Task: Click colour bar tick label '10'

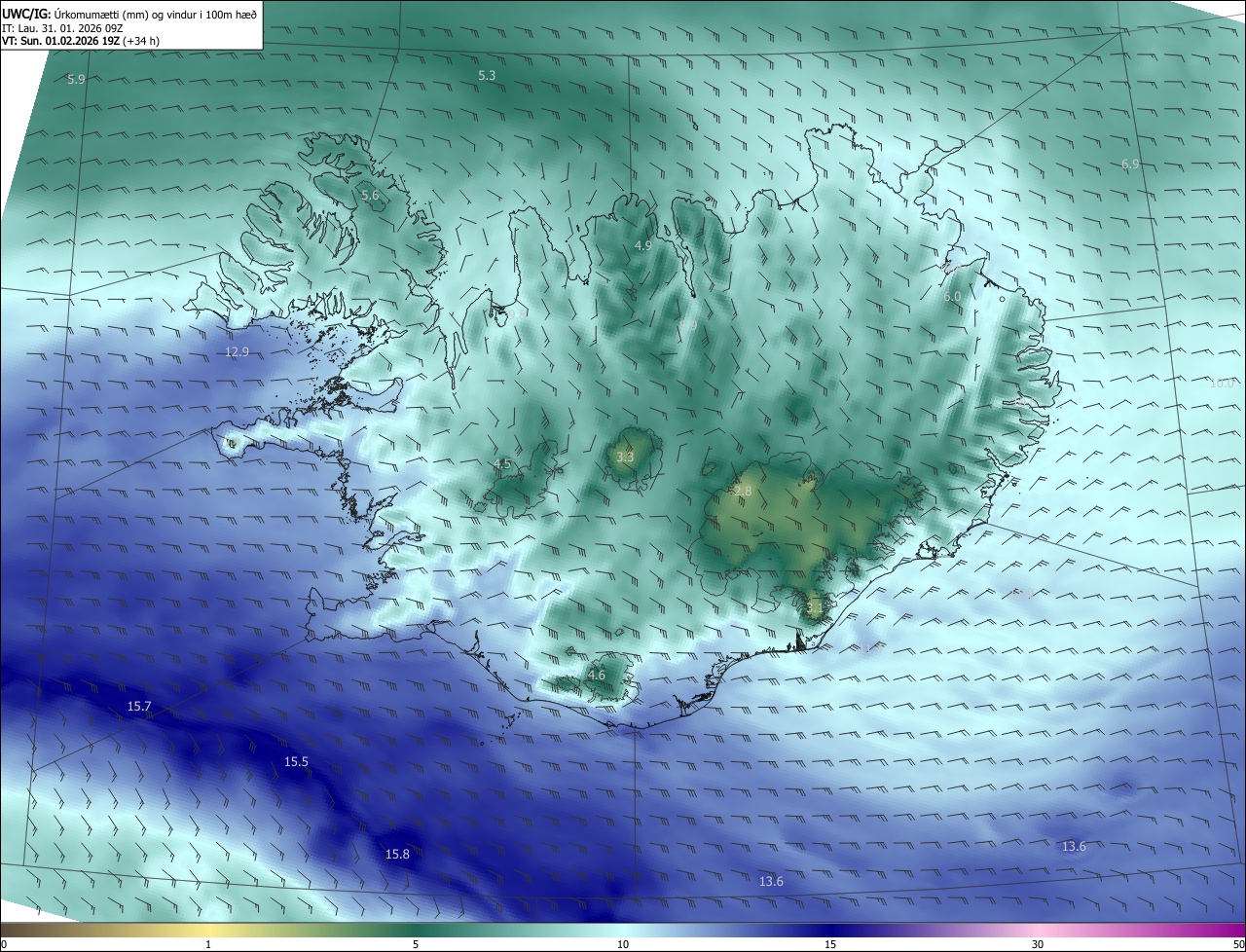Action: point(623,944)
